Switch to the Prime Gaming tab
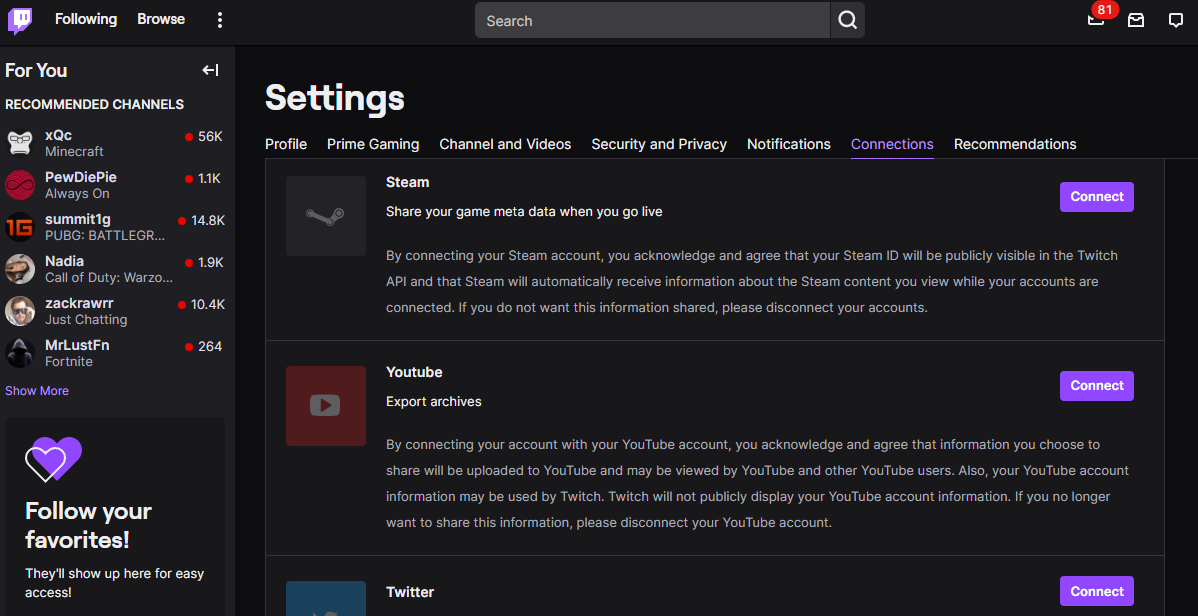Screen dimensions: 1198x616 tap(373, 144)
